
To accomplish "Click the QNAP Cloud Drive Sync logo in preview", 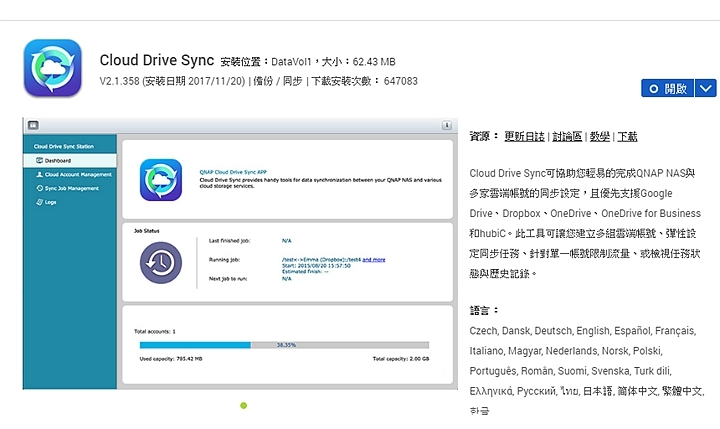I will (161, 180).
